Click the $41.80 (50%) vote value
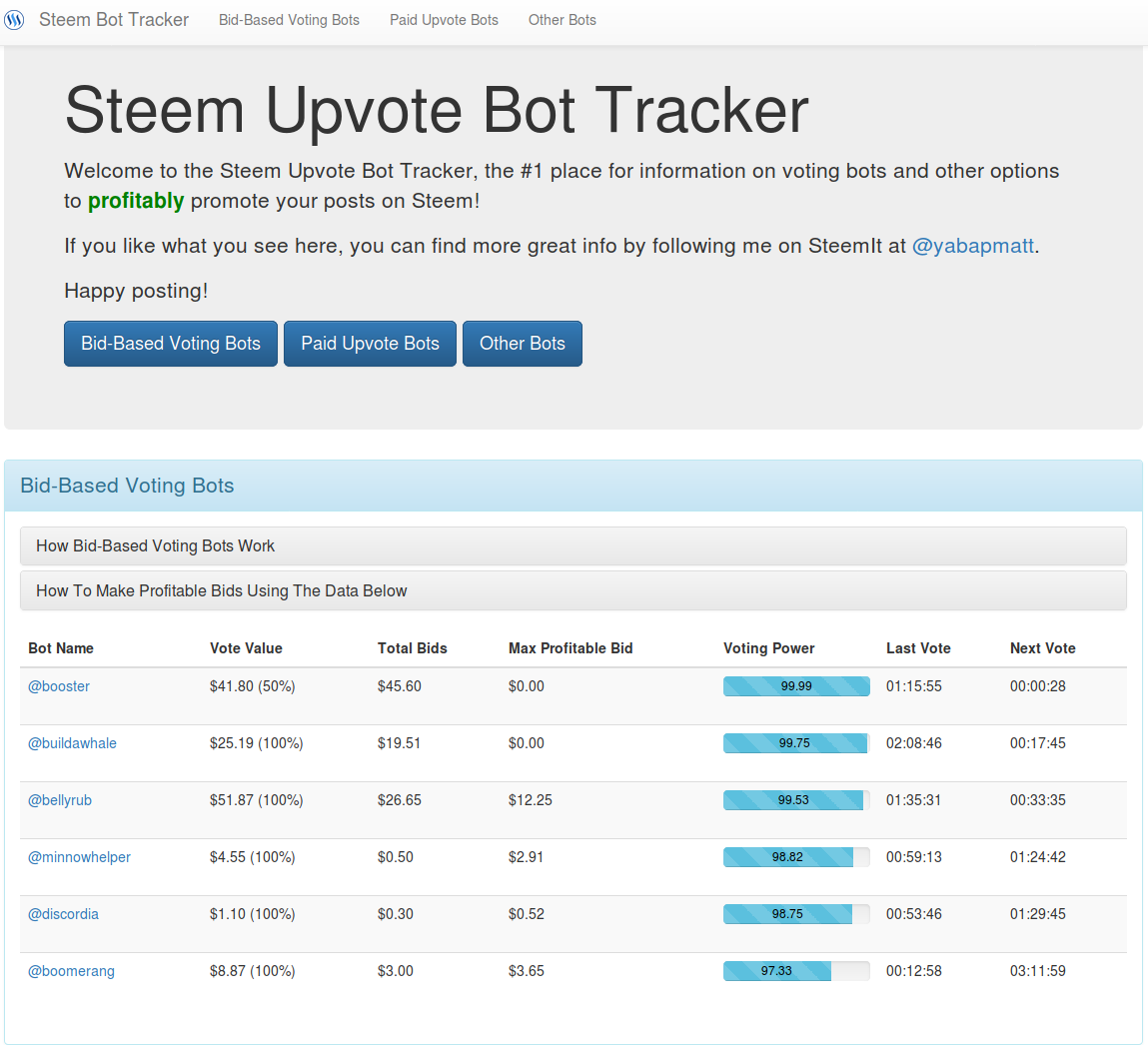The width and height of the screenshot is (1148, 1045). [252, 686]
